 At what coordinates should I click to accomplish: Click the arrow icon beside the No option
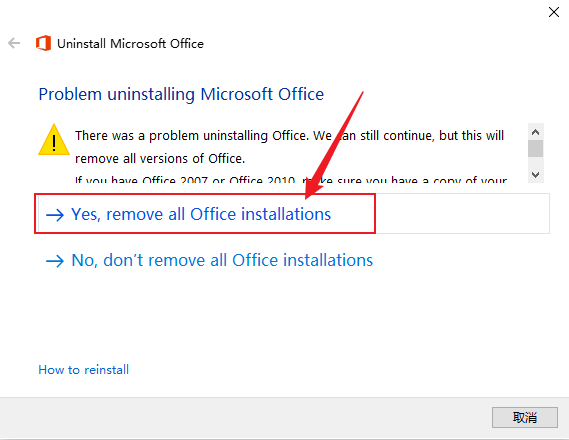pos(55,260)
